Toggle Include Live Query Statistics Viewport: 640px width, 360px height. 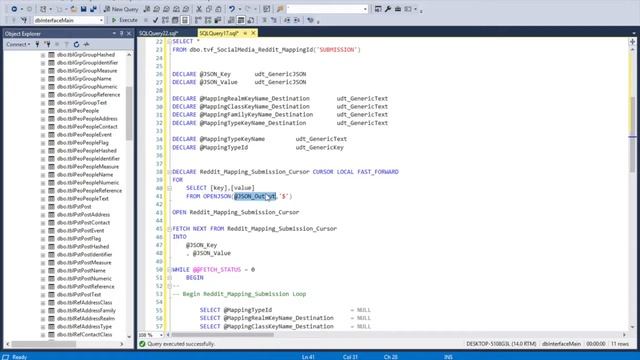click(x=208, y=20)
